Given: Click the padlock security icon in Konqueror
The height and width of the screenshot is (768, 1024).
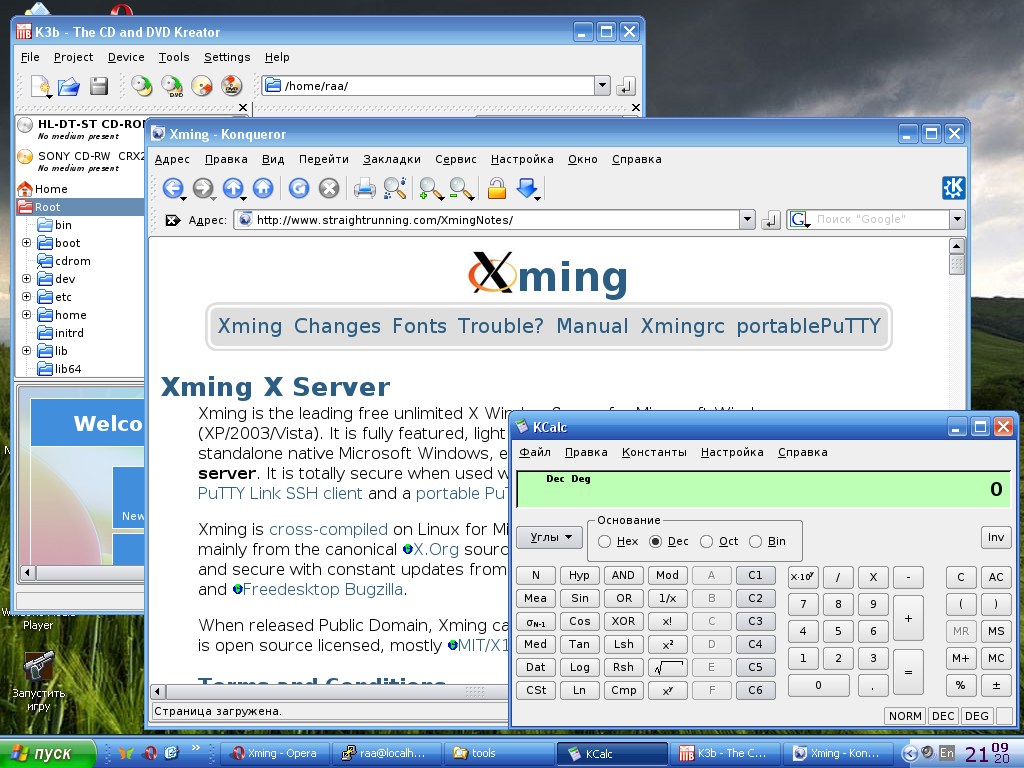Looking at the screenshot, I should point(495,188).
